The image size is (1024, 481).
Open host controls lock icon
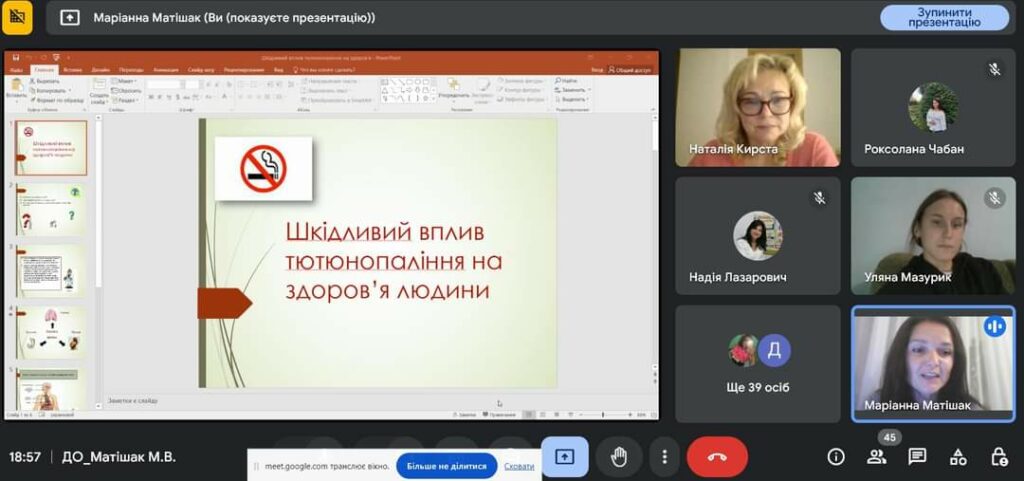click(998, 456)
